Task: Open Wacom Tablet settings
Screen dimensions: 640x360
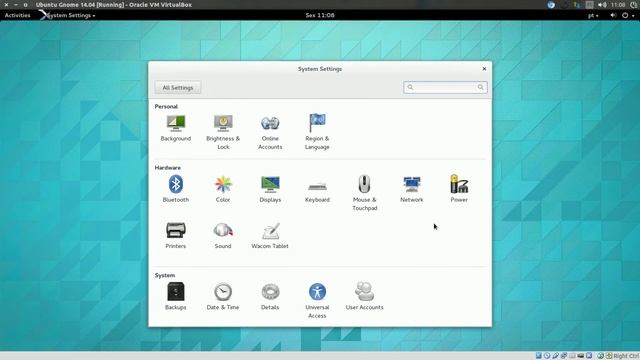Action: pos(270,236)
